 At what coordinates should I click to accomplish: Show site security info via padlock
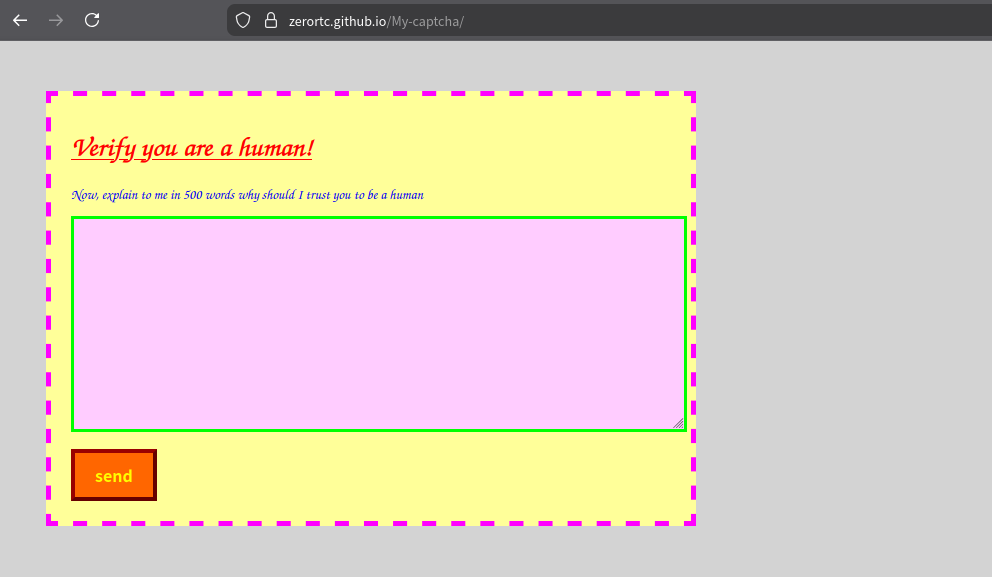coord(270,20)
